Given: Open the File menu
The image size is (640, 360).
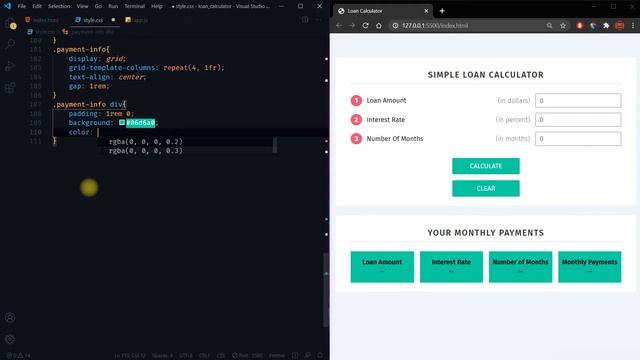Looking at the screenshot, I should 22,6.
